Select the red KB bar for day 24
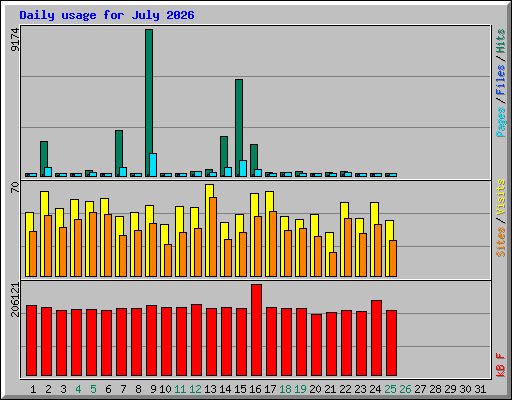The width and height of the screenshot is (512, 400). (376, 338)
